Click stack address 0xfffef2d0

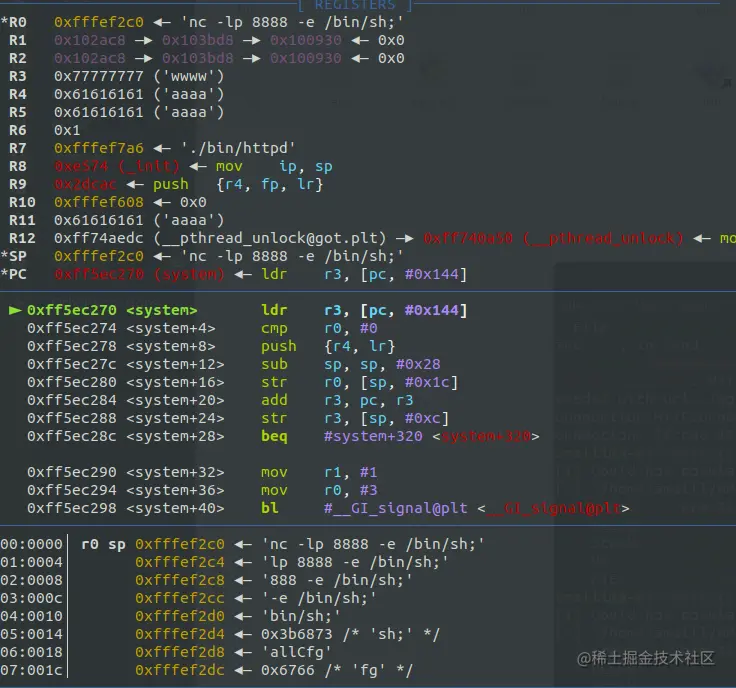[180, 616]
